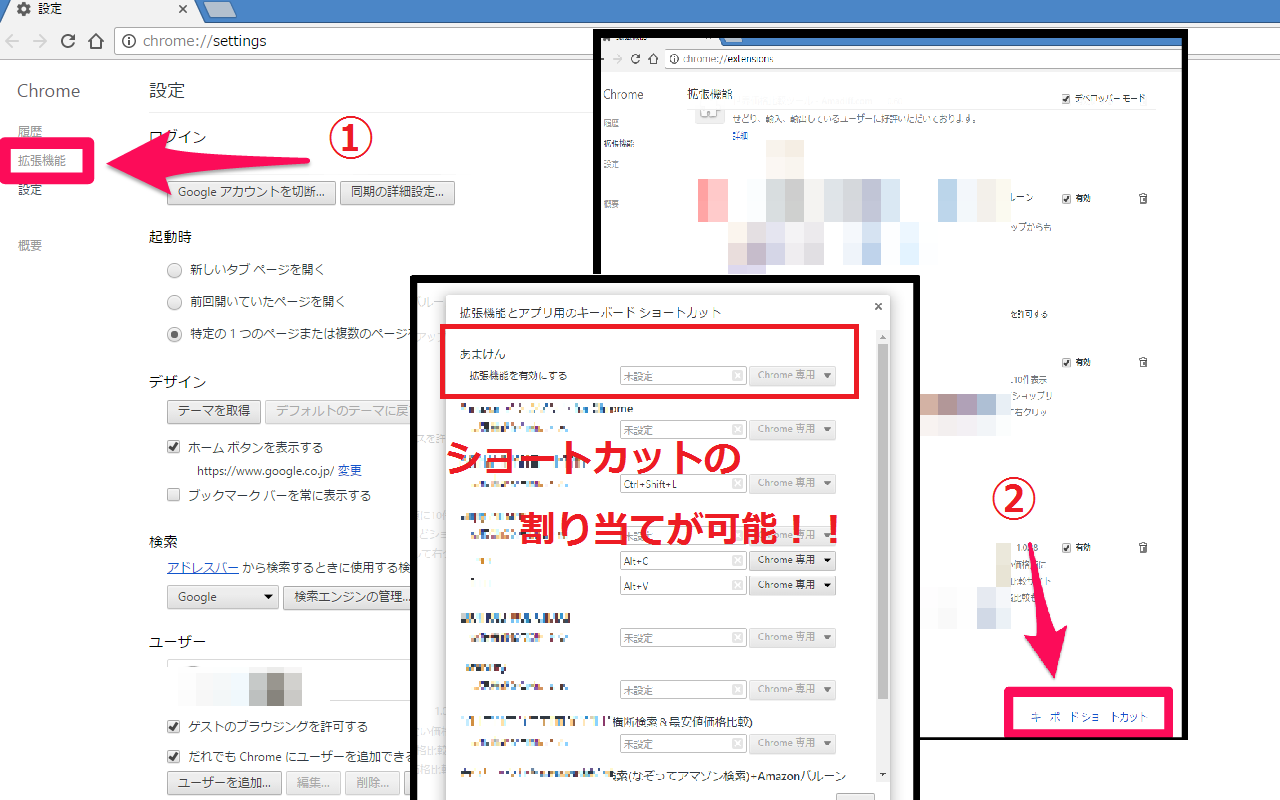Open Chrome 専用 dropdown beside Alt+C
This screenshot has width=1280, height=800.
[792, 560]
